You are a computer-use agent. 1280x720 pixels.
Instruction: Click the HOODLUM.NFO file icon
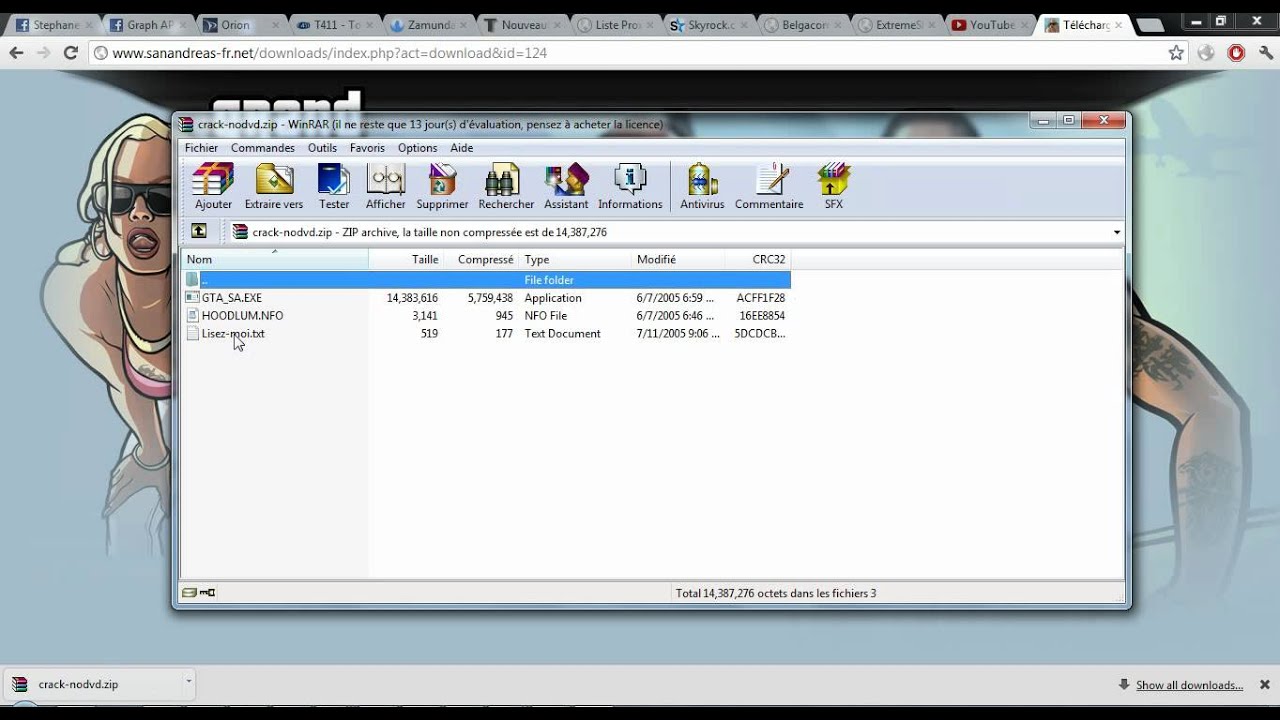(192, 316)
